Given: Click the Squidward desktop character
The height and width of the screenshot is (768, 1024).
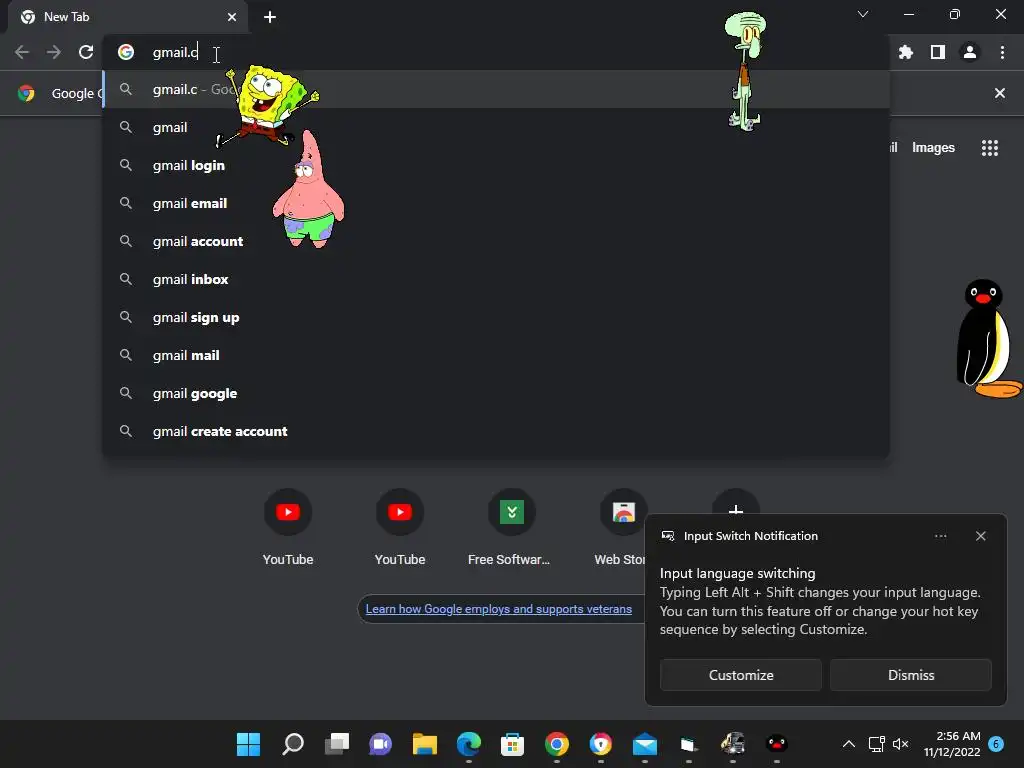Looking at the screenshot, I should pos(744,71).
